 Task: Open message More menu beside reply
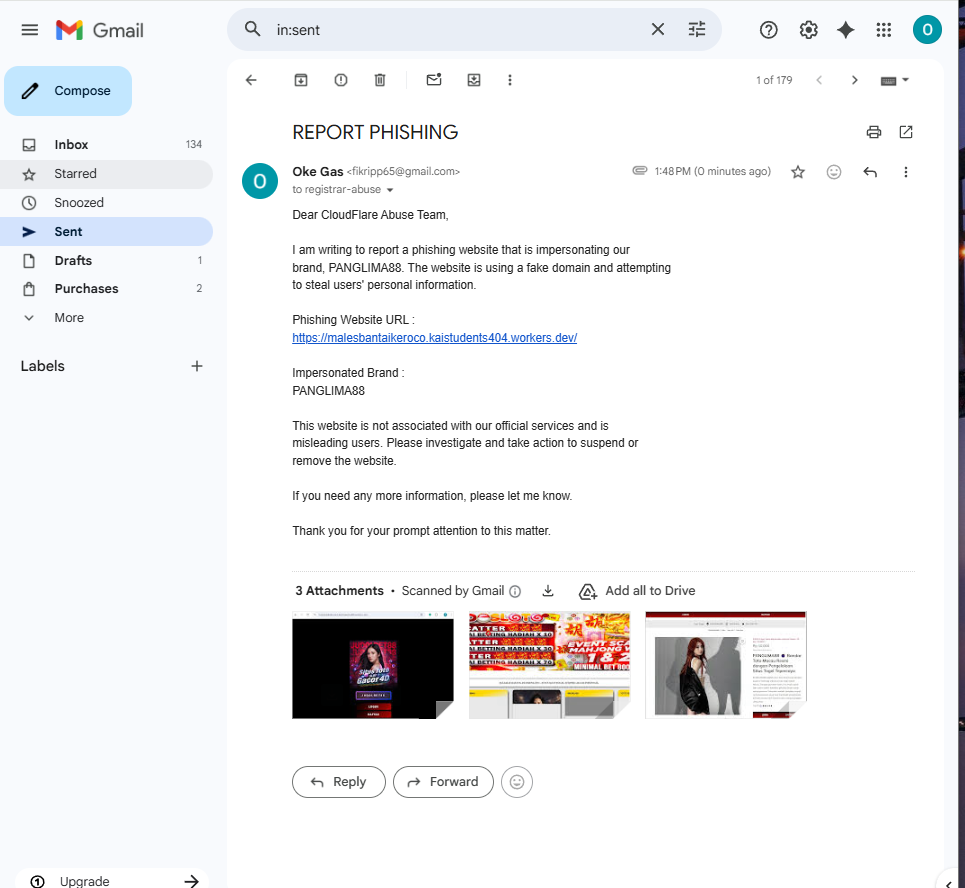(905, 172)
